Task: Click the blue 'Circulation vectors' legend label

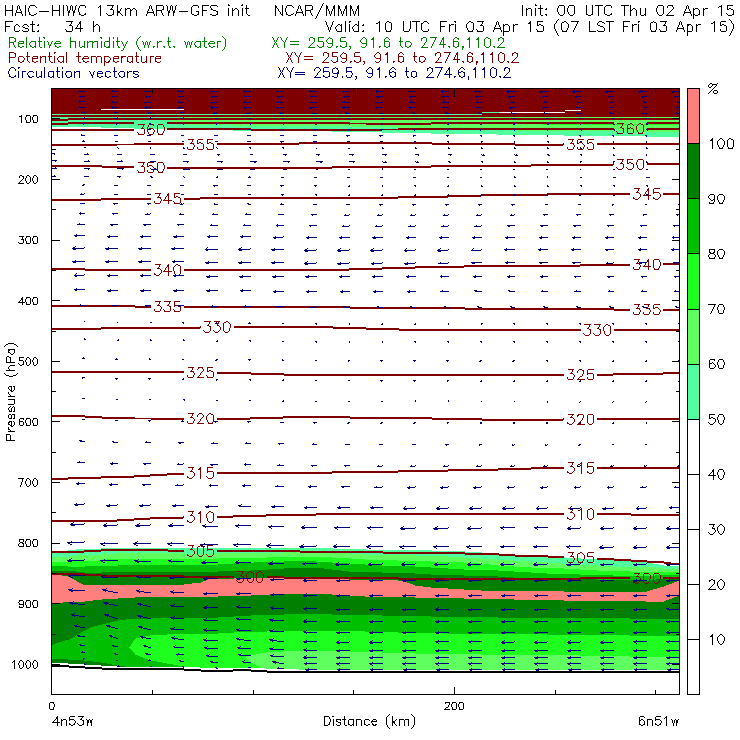Action: pyautogui.click(x=74, y=73)
